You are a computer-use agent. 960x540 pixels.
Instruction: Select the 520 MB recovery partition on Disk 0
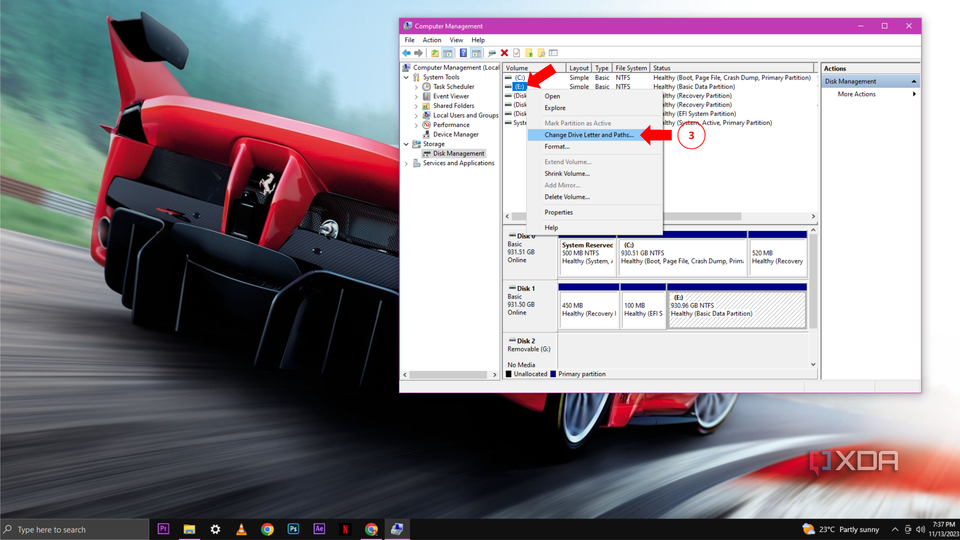778,253
